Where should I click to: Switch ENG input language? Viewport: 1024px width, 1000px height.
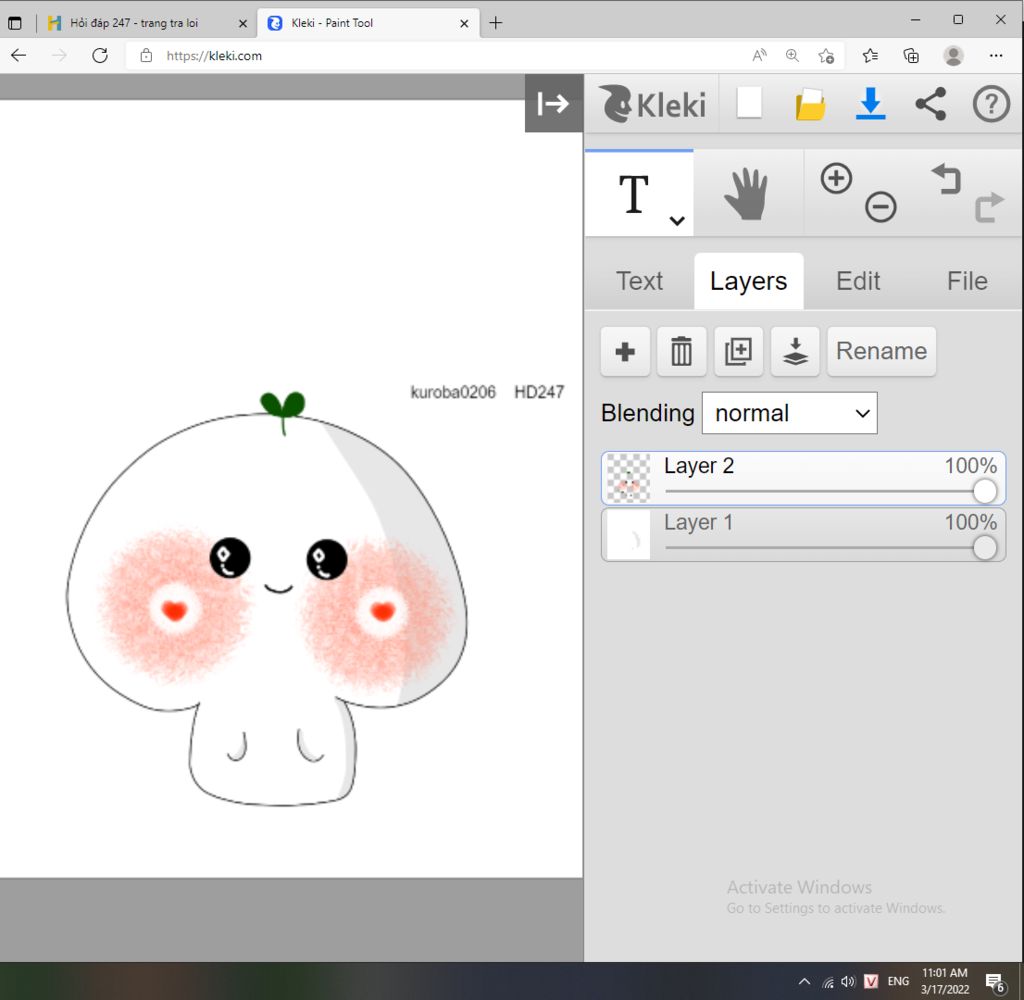[x=898, y=981]
